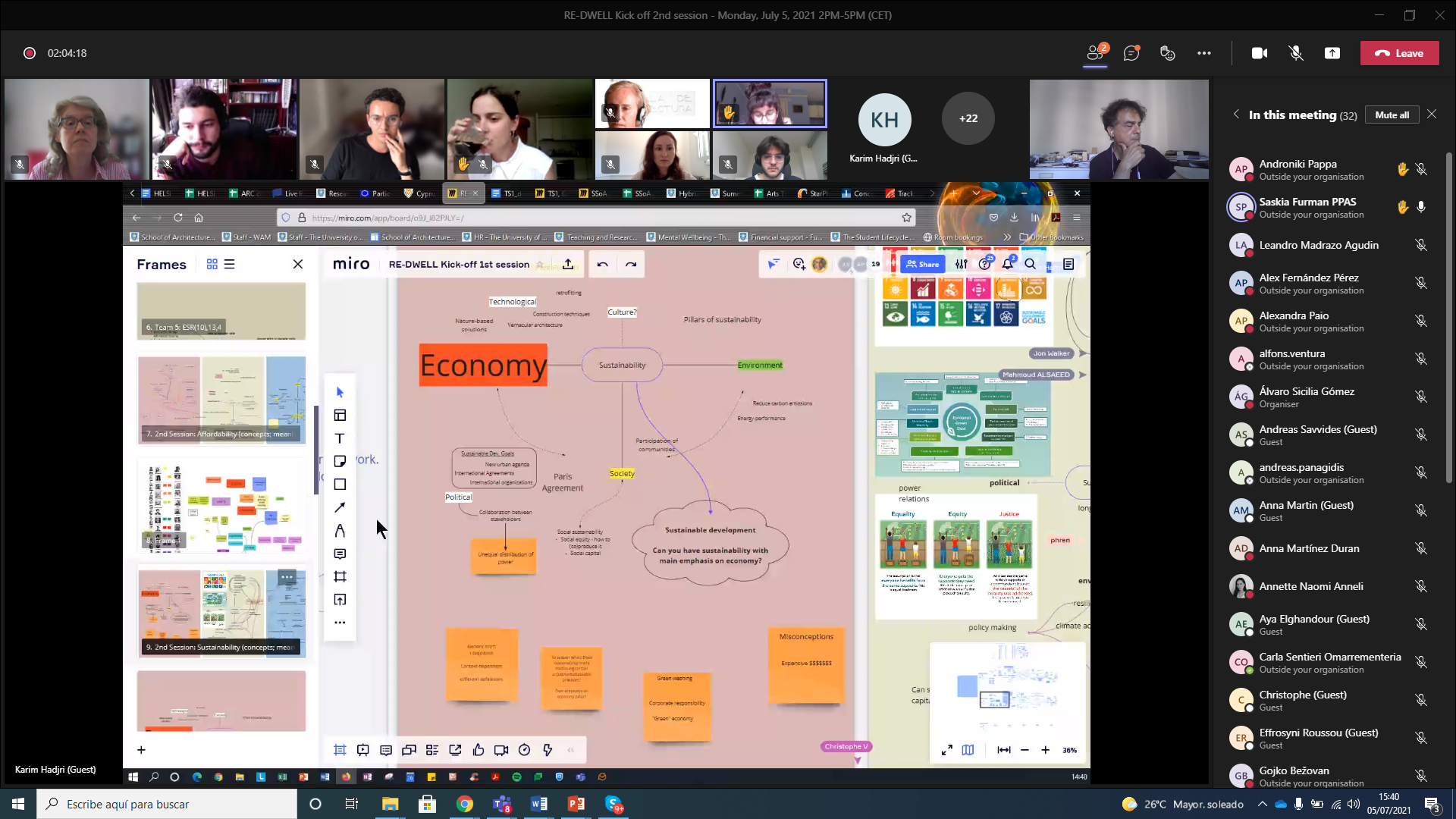Click the red Economy sticky shape
The image size is (1456, 819).
(x=483, y=366)
